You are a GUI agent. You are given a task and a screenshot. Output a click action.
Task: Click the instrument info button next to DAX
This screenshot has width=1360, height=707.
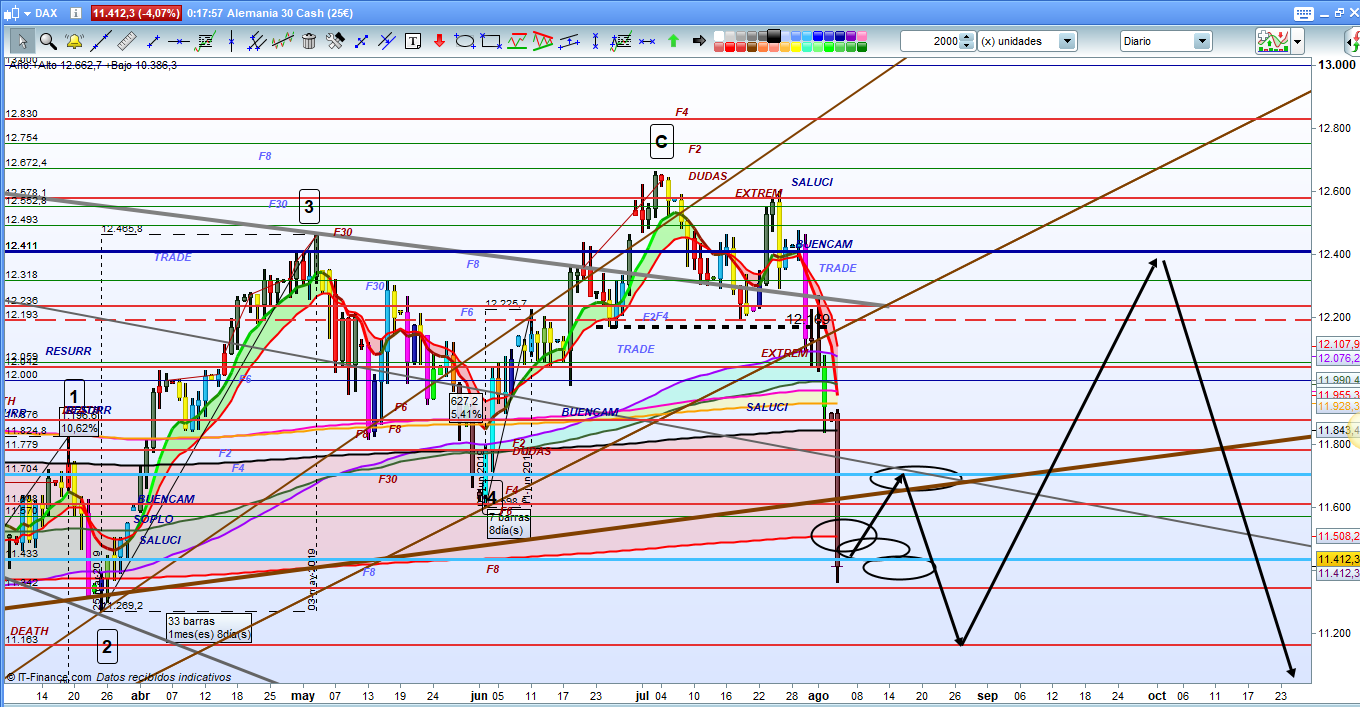74,13
